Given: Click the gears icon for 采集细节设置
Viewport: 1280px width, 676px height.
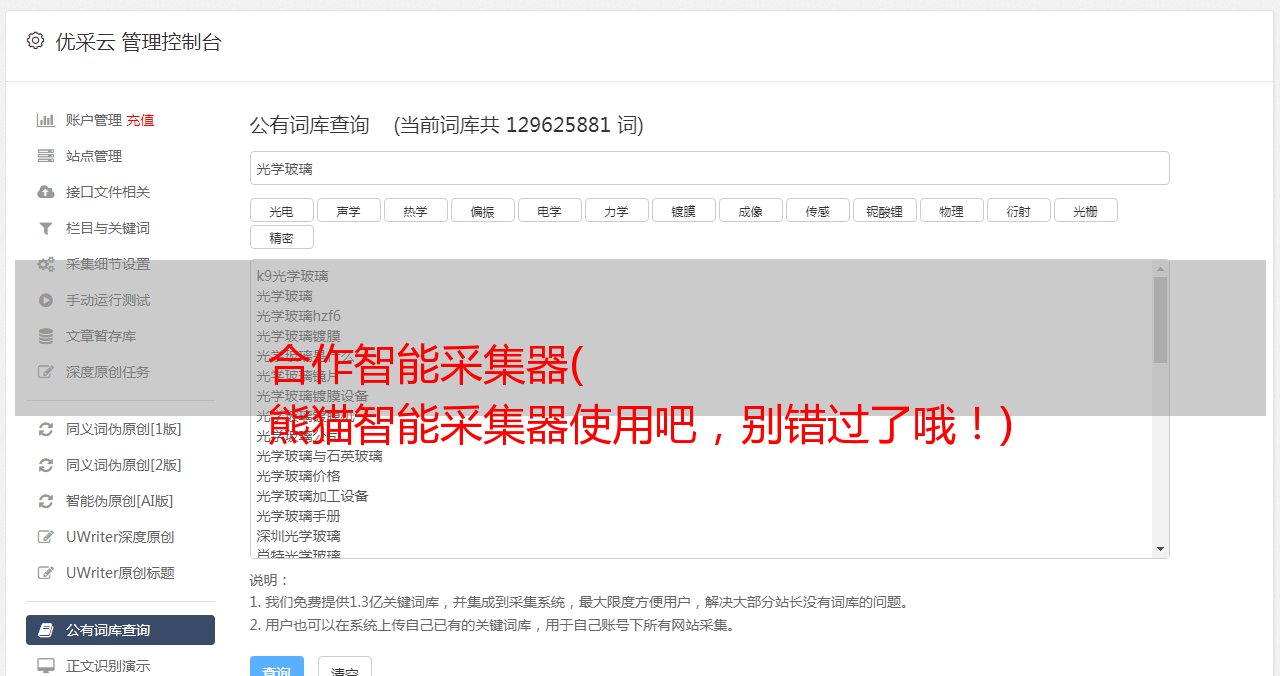Looking at the screenshot, I should tap(45, 264).
